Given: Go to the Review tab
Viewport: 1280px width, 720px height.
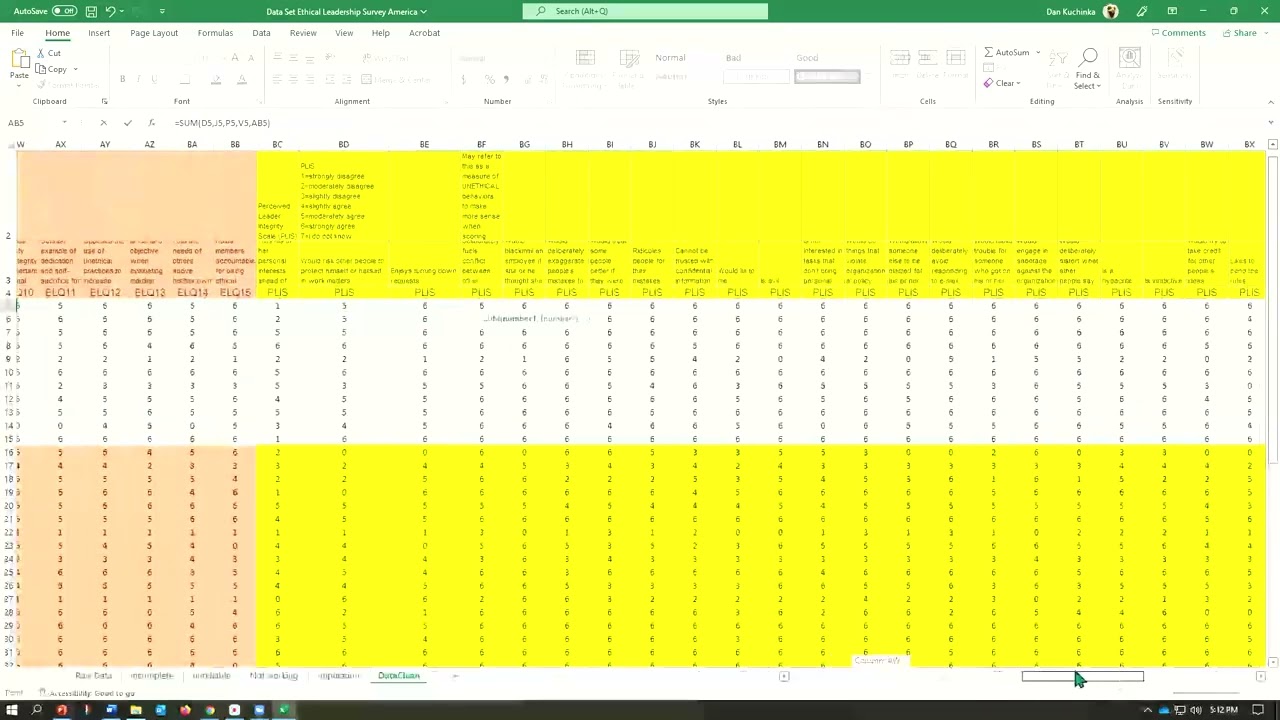Looking at the screenshot, I should [x=303, y=33].
